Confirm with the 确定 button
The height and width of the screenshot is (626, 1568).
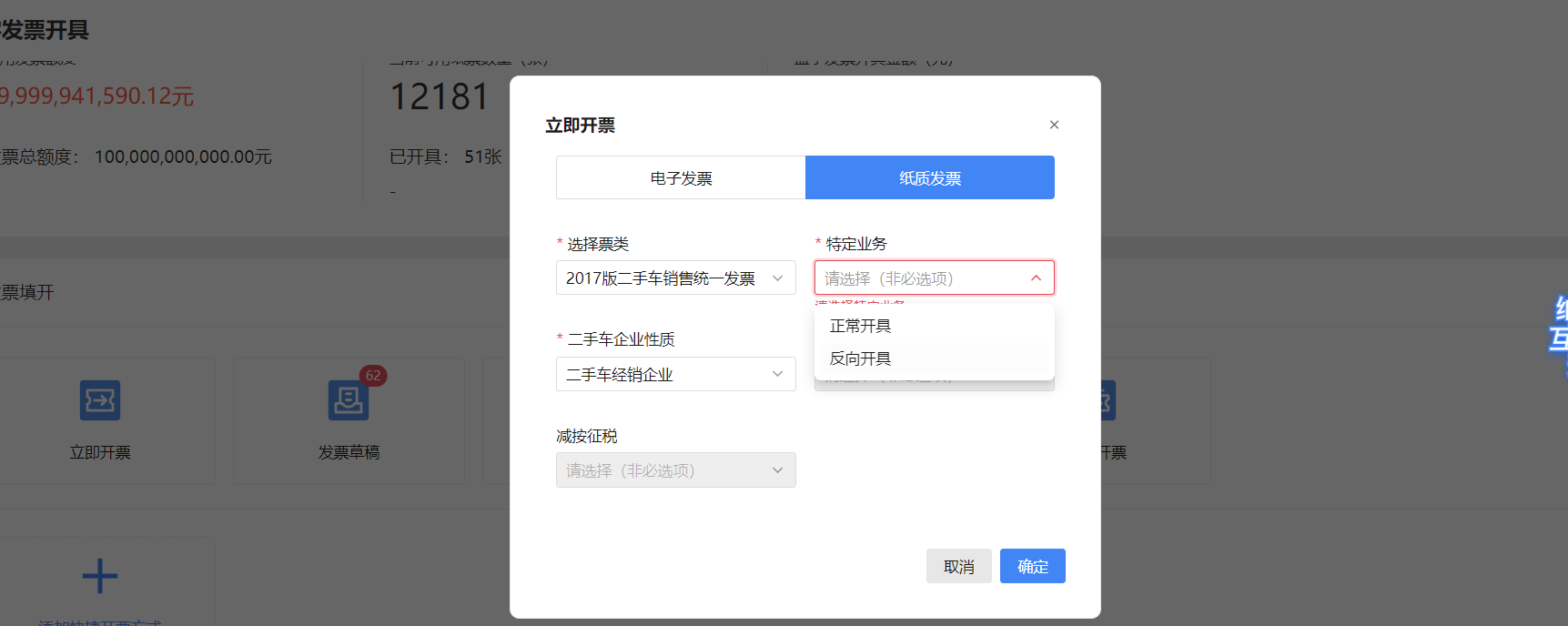(1032, 566)
